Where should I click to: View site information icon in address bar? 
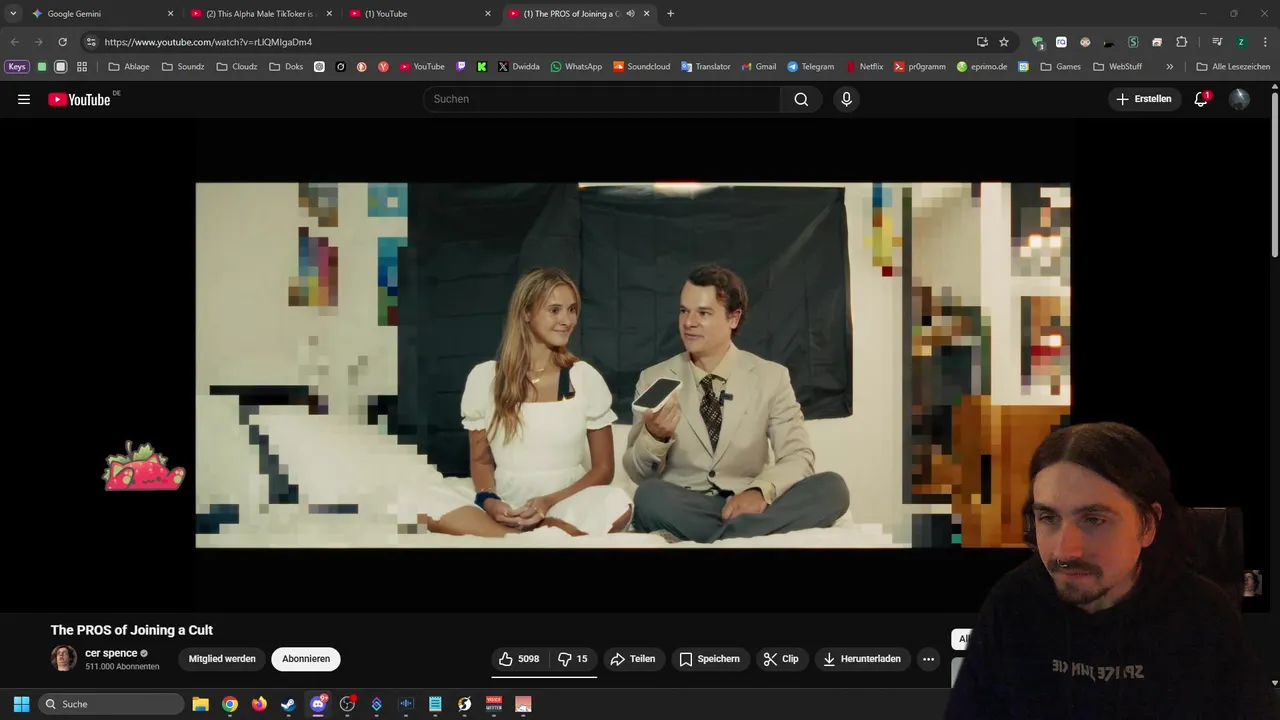point(91,42)
